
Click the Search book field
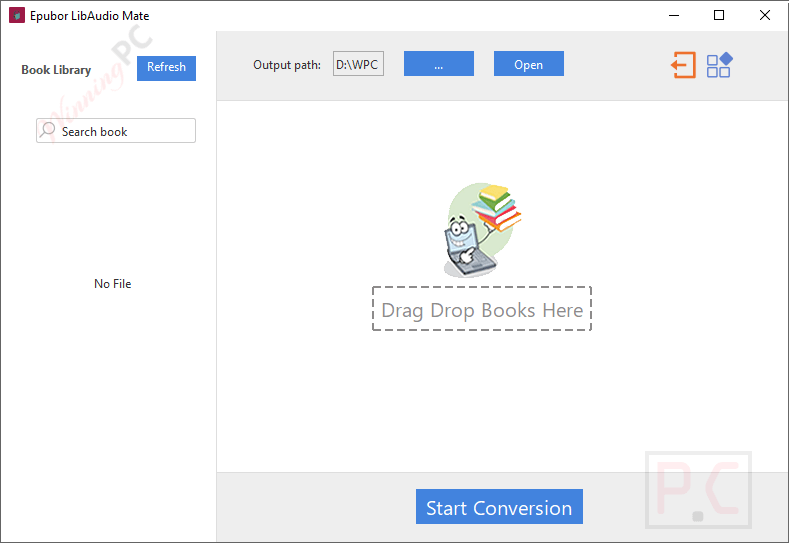116,131
